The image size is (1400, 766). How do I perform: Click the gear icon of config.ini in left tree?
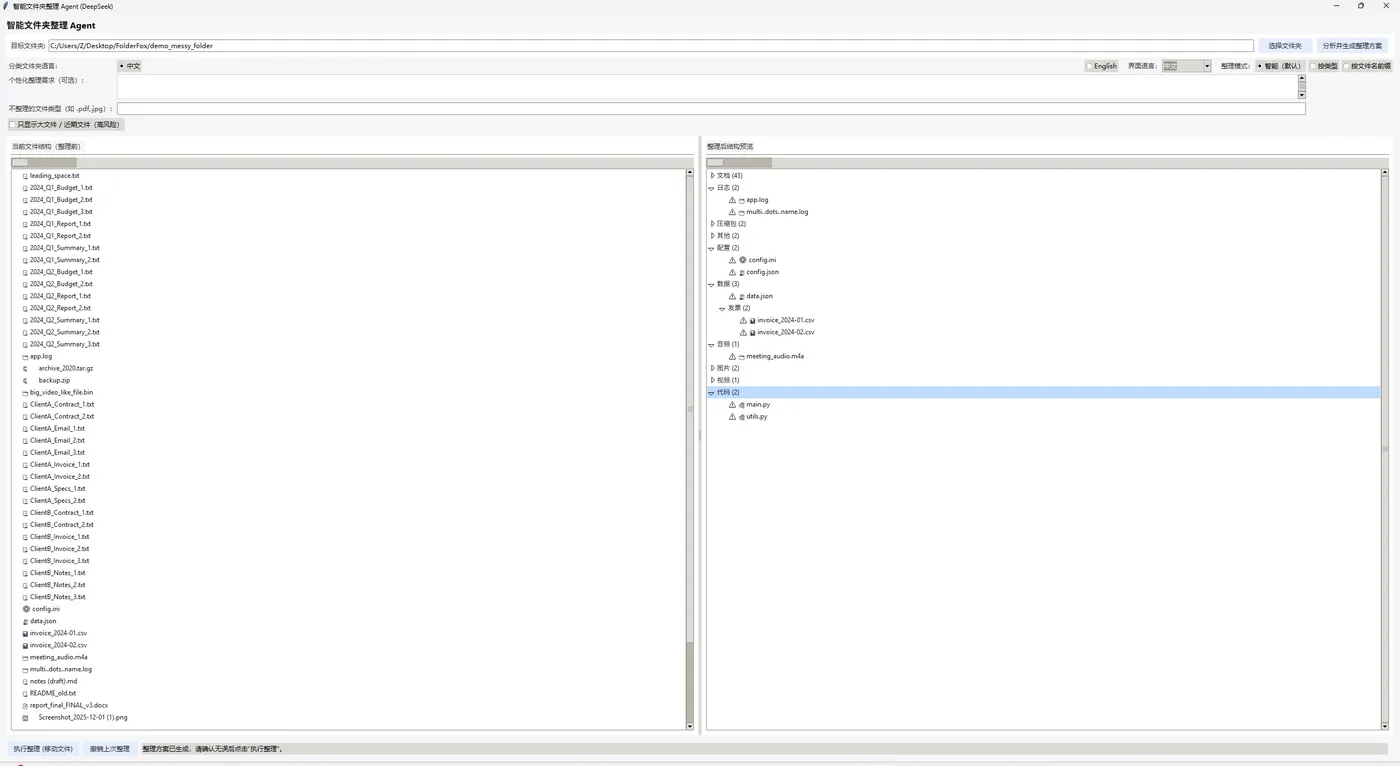(x=26, y=609)
